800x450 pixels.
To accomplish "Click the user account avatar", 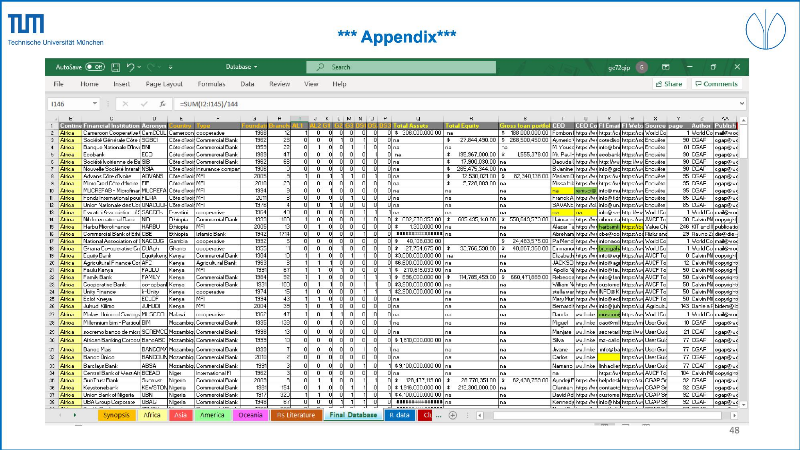I will (x=642, y=67).
